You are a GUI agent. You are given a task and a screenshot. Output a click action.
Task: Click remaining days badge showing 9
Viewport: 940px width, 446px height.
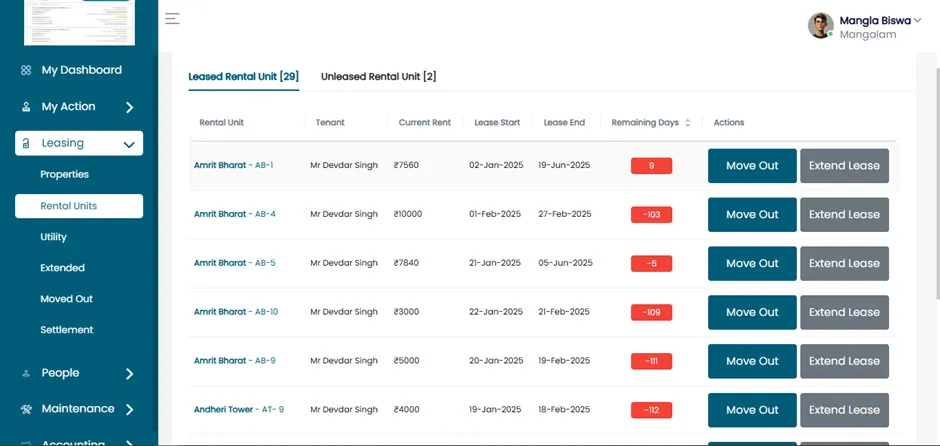pos(651,165)
